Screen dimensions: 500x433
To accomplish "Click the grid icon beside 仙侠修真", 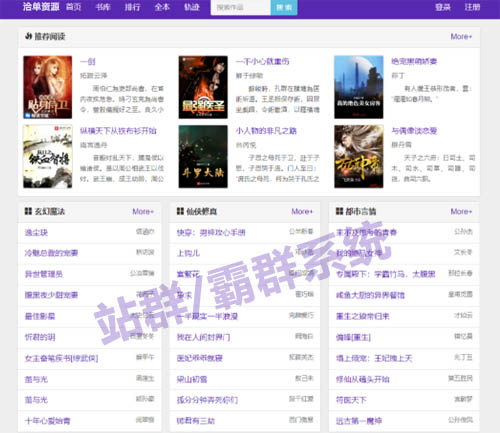I will click(180, 211).
